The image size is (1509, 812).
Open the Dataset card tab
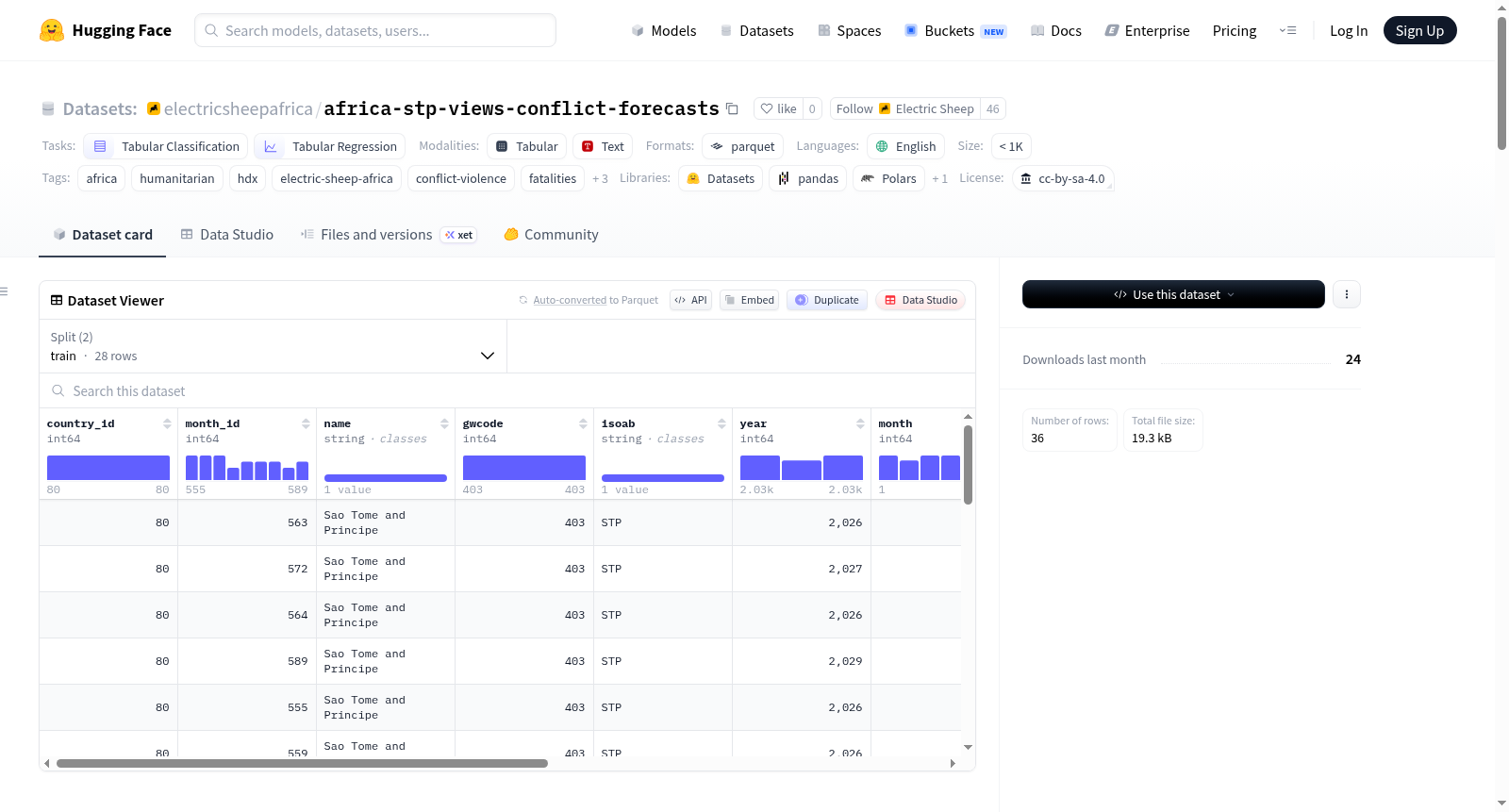(x=102, y=235)
